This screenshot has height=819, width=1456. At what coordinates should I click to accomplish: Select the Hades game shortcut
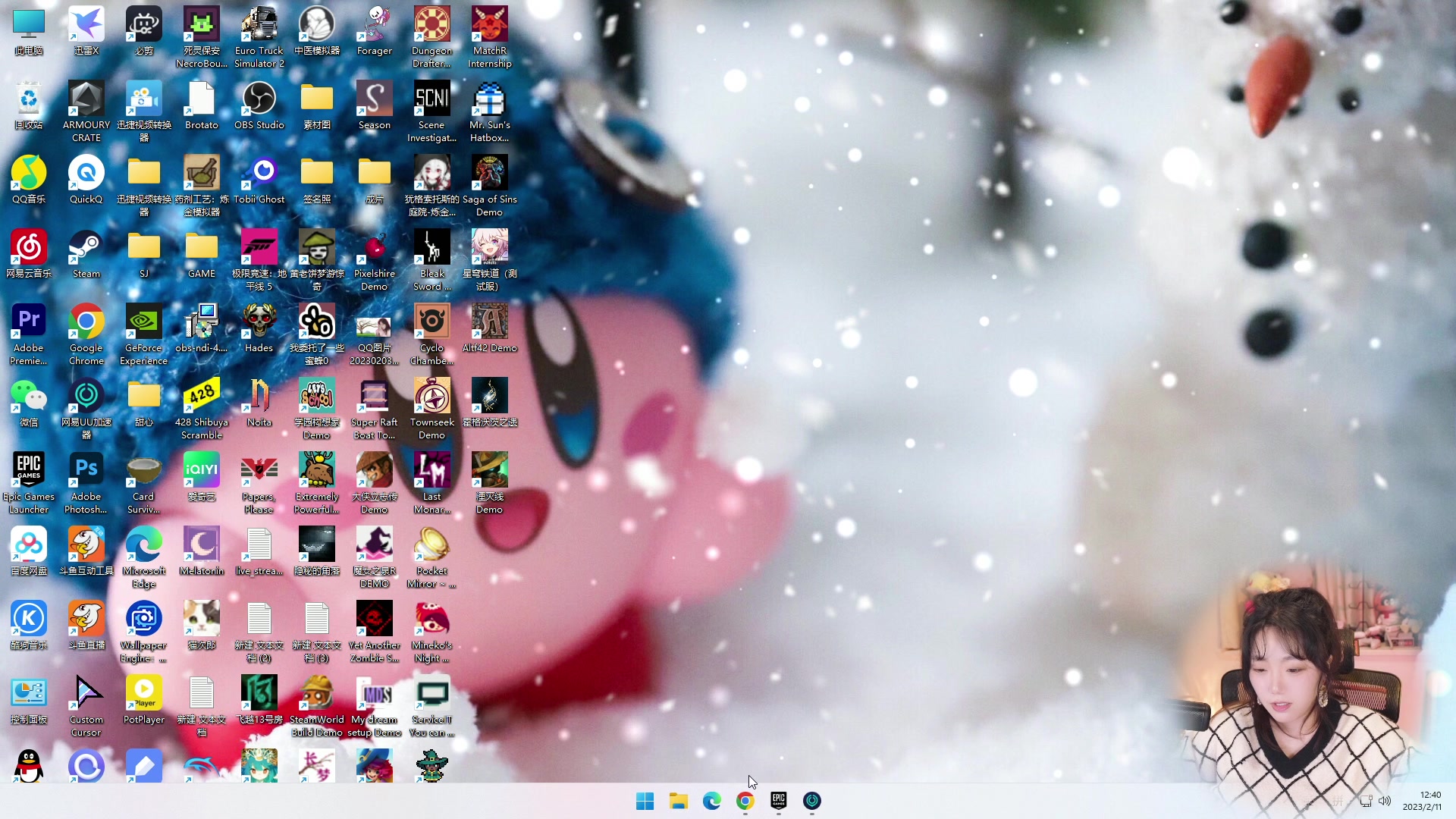(259, 329)
